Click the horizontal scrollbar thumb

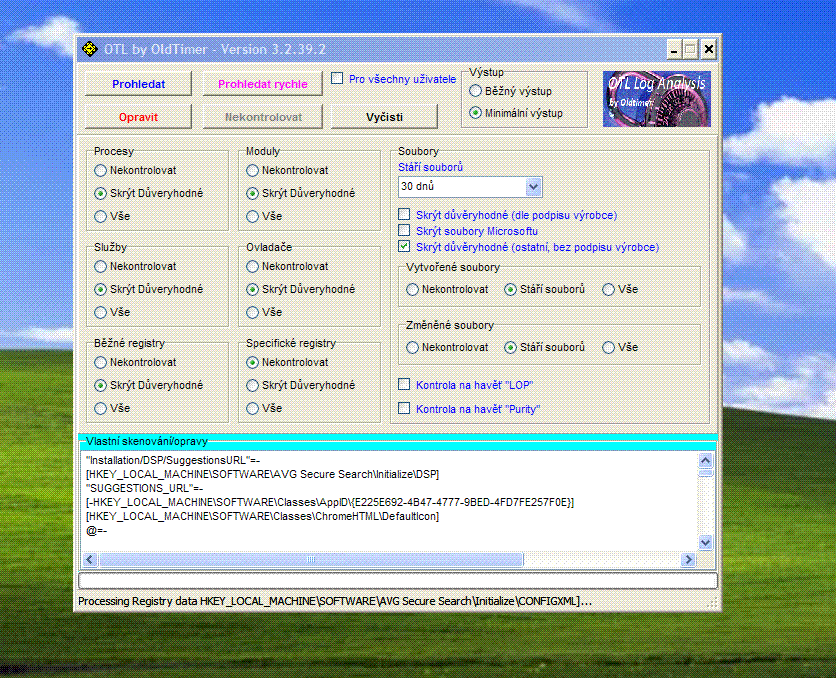pos(311,559)
